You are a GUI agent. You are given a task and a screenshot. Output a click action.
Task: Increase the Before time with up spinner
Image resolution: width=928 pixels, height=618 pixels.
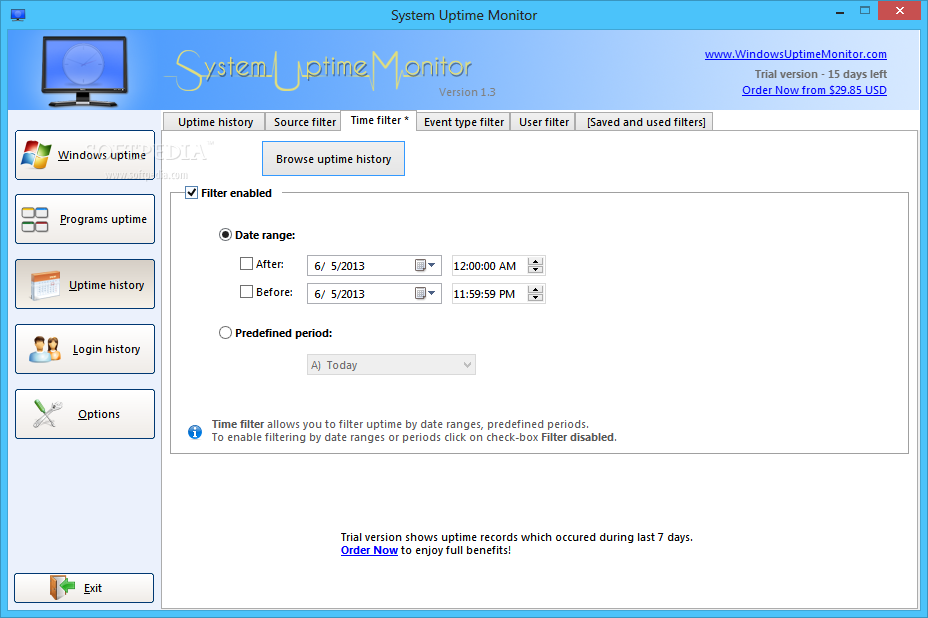coord(536,289)
